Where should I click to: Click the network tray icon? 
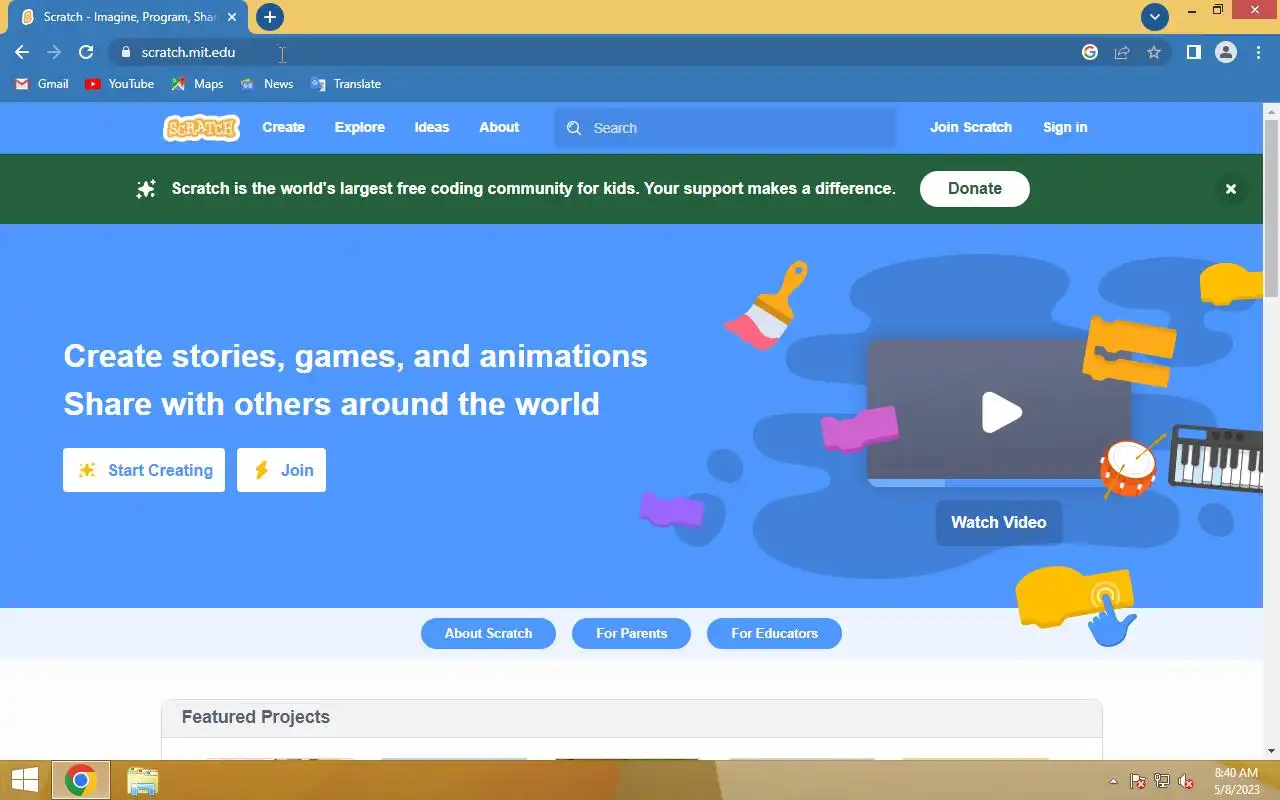click(x=1162, y=781)
